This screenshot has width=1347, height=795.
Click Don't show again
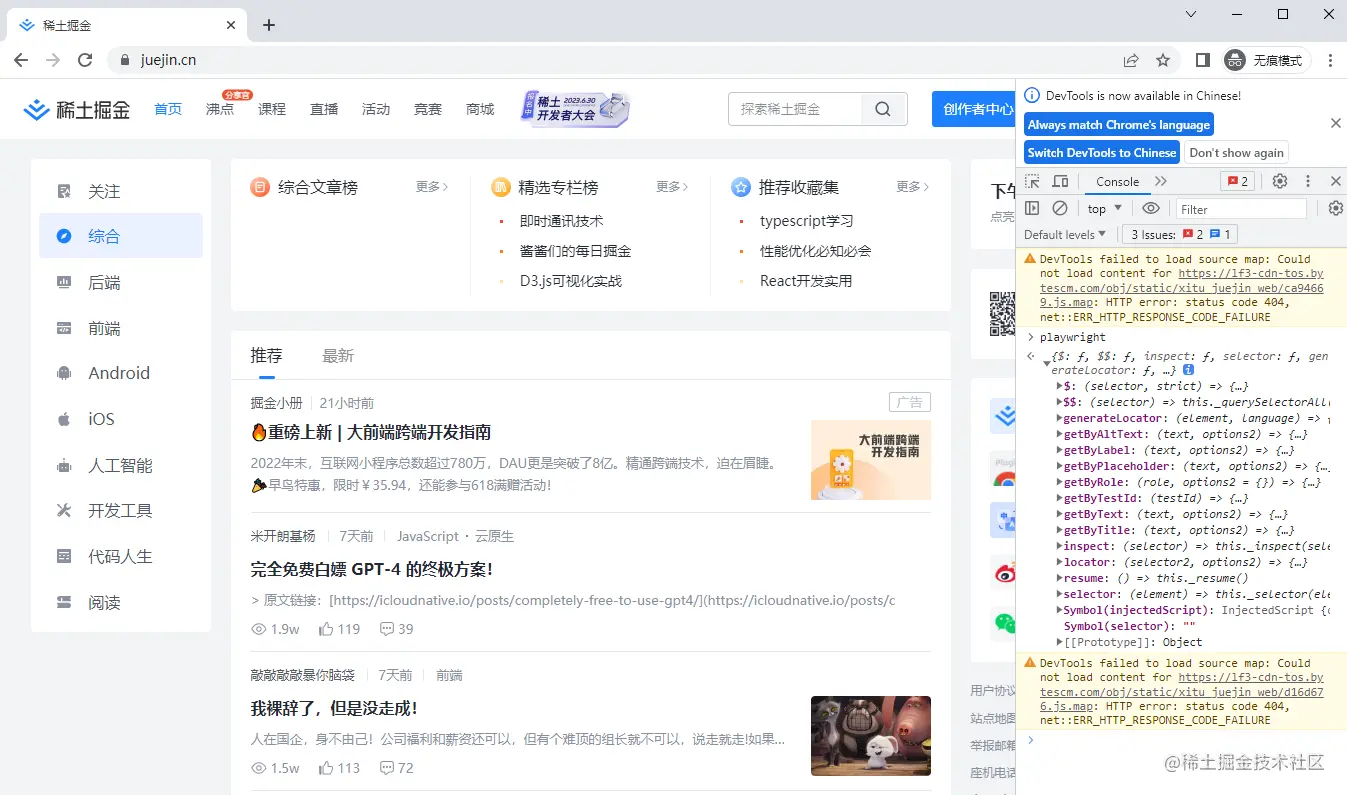[x=1237, y=152]
